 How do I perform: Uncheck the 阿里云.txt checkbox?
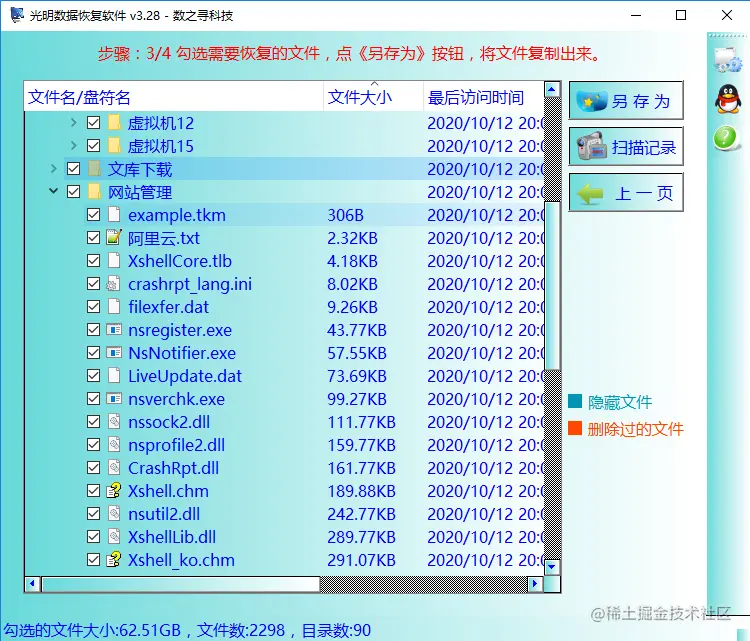pyautogui.click(x=94, y=237)
